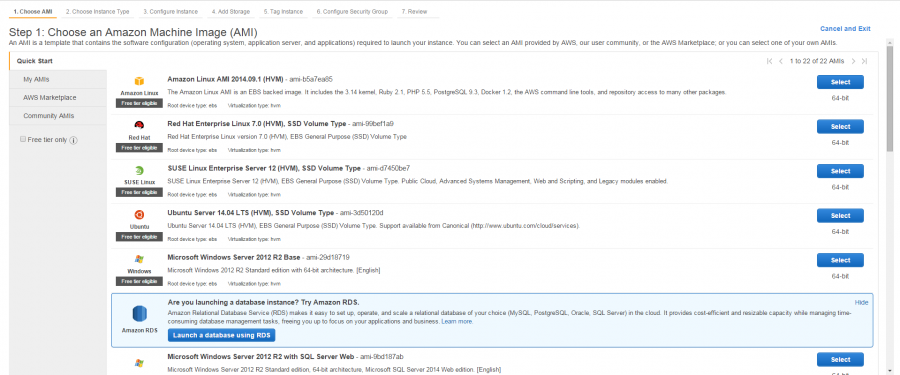This screenshot has width=900, height=375.
Task: Click the Cancel and Exit link
Action: tap(845, 29)
